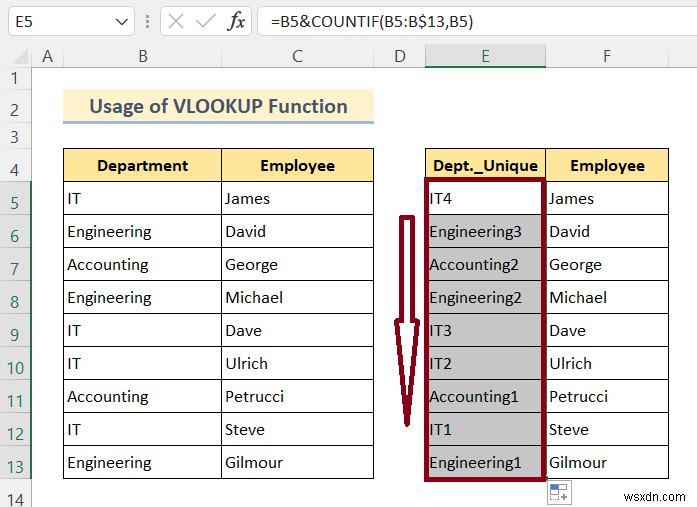Screen dimensions: 697x507
Task: Open the Insert Function fx button
Action: click(x=236, y=21)
